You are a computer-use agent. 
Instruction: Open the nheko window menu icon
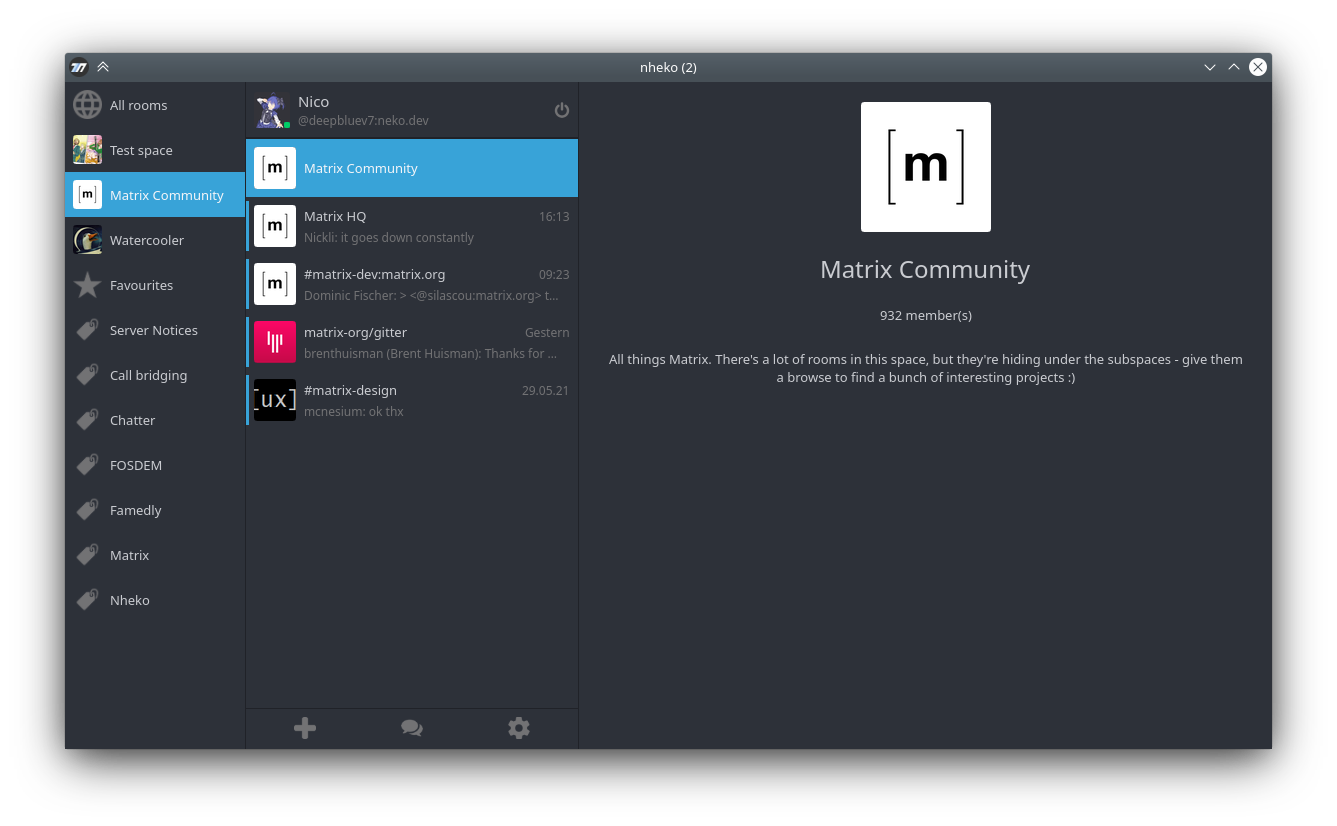point(79,67)
